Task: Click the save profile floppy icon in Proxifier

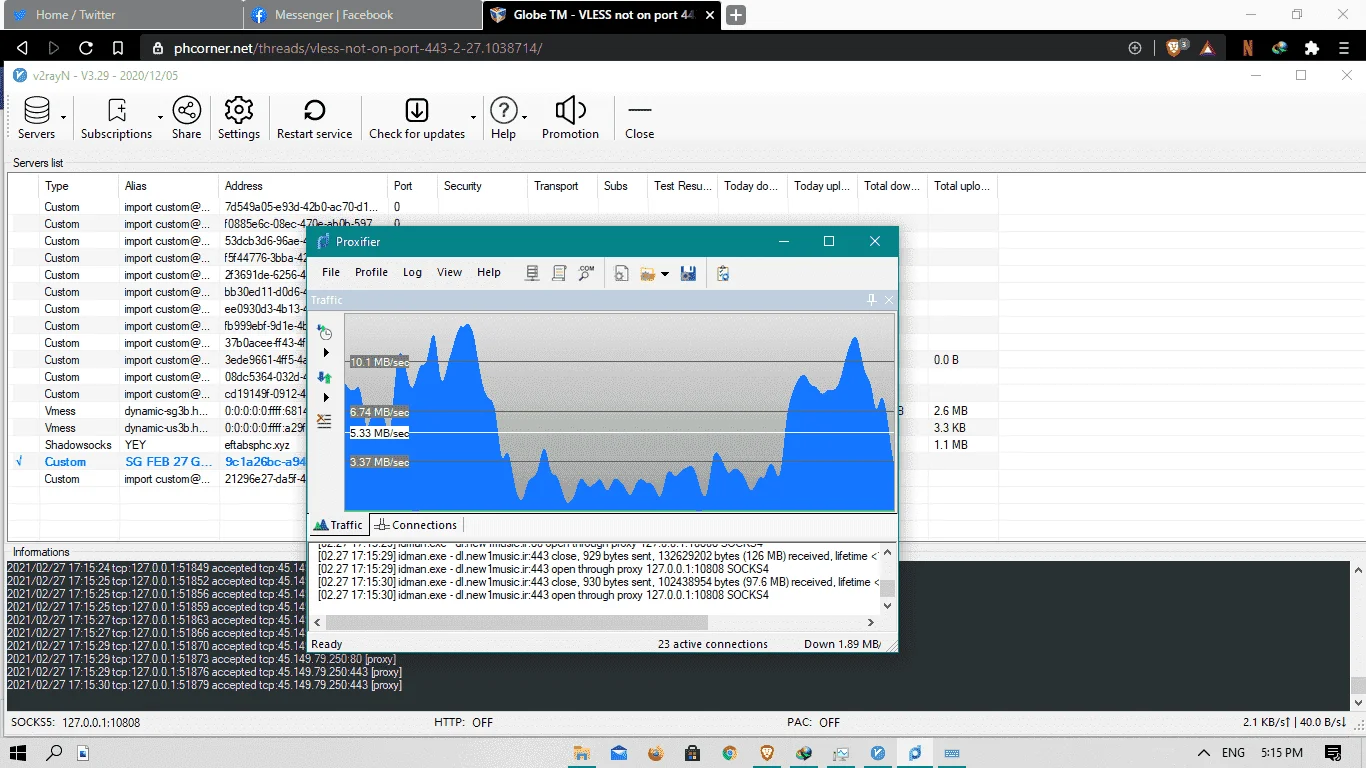Action: [688, 273]
